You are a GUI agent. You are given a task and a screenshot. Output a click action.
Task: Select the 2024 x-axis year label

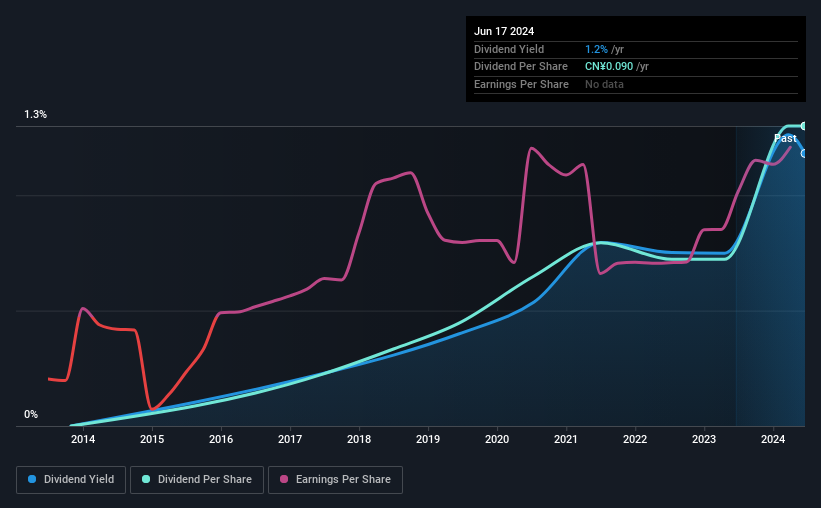pos(773,439)
